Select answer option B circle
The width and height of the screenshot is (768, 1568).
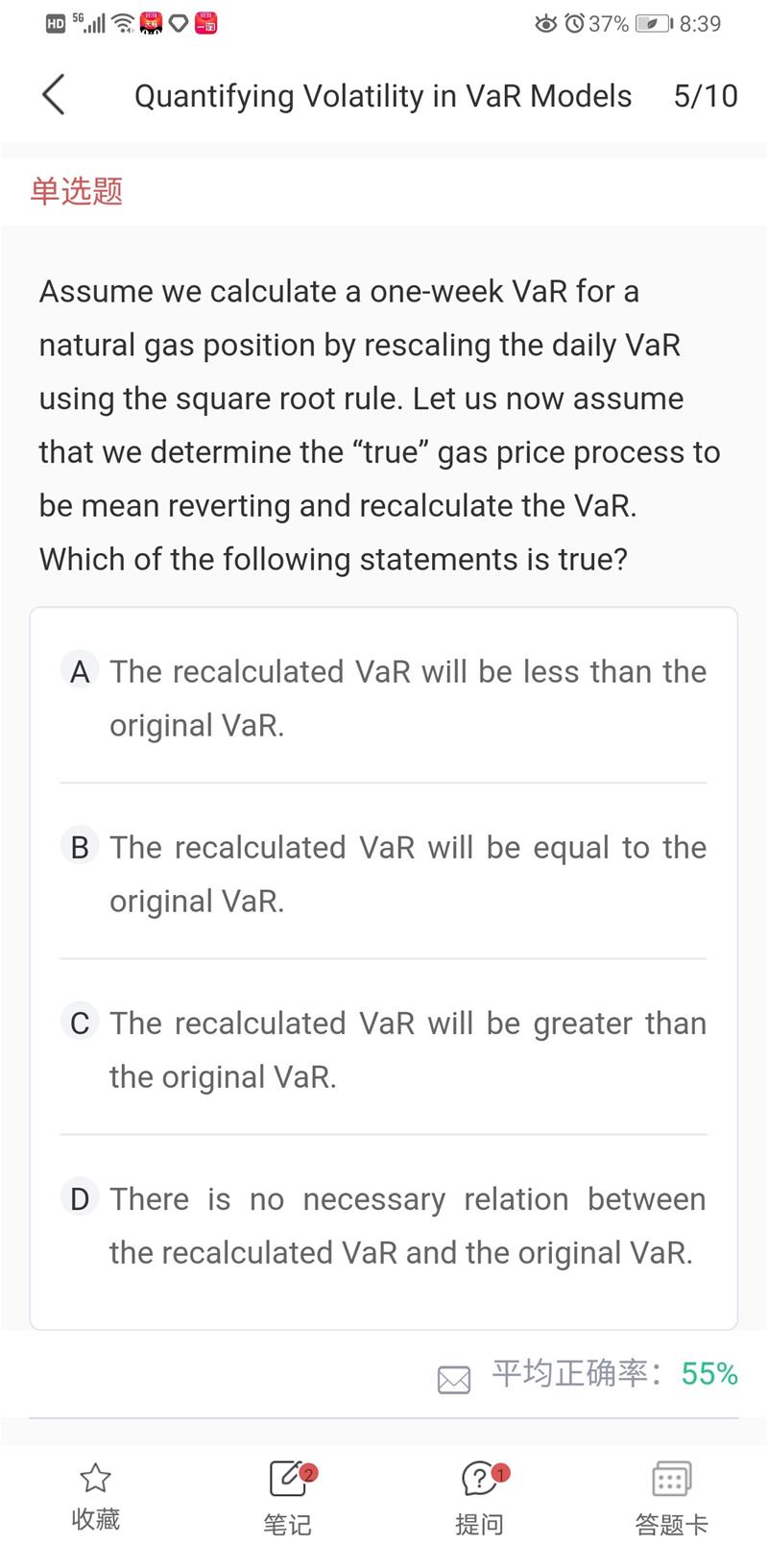pyautogui.click(x=80, y=846)
